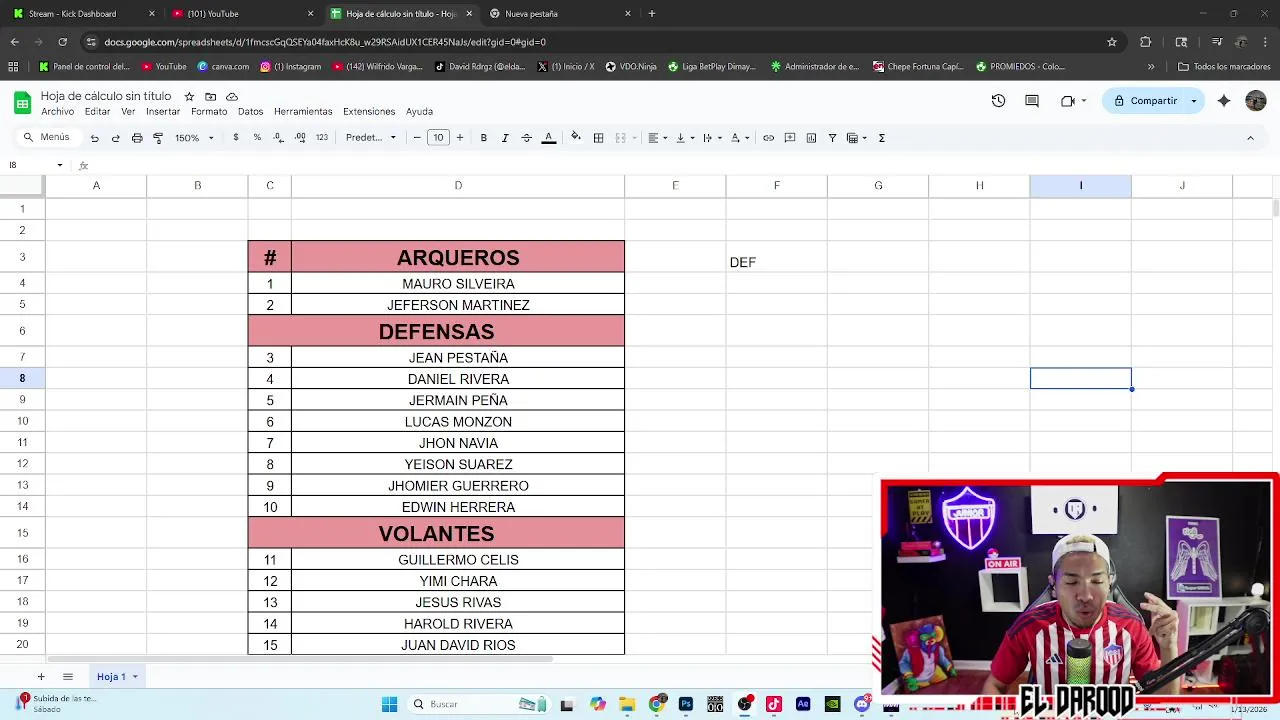Open more number formats 123 menu
This screenshot has width=1280, height=720.
(x=322, y=138)
